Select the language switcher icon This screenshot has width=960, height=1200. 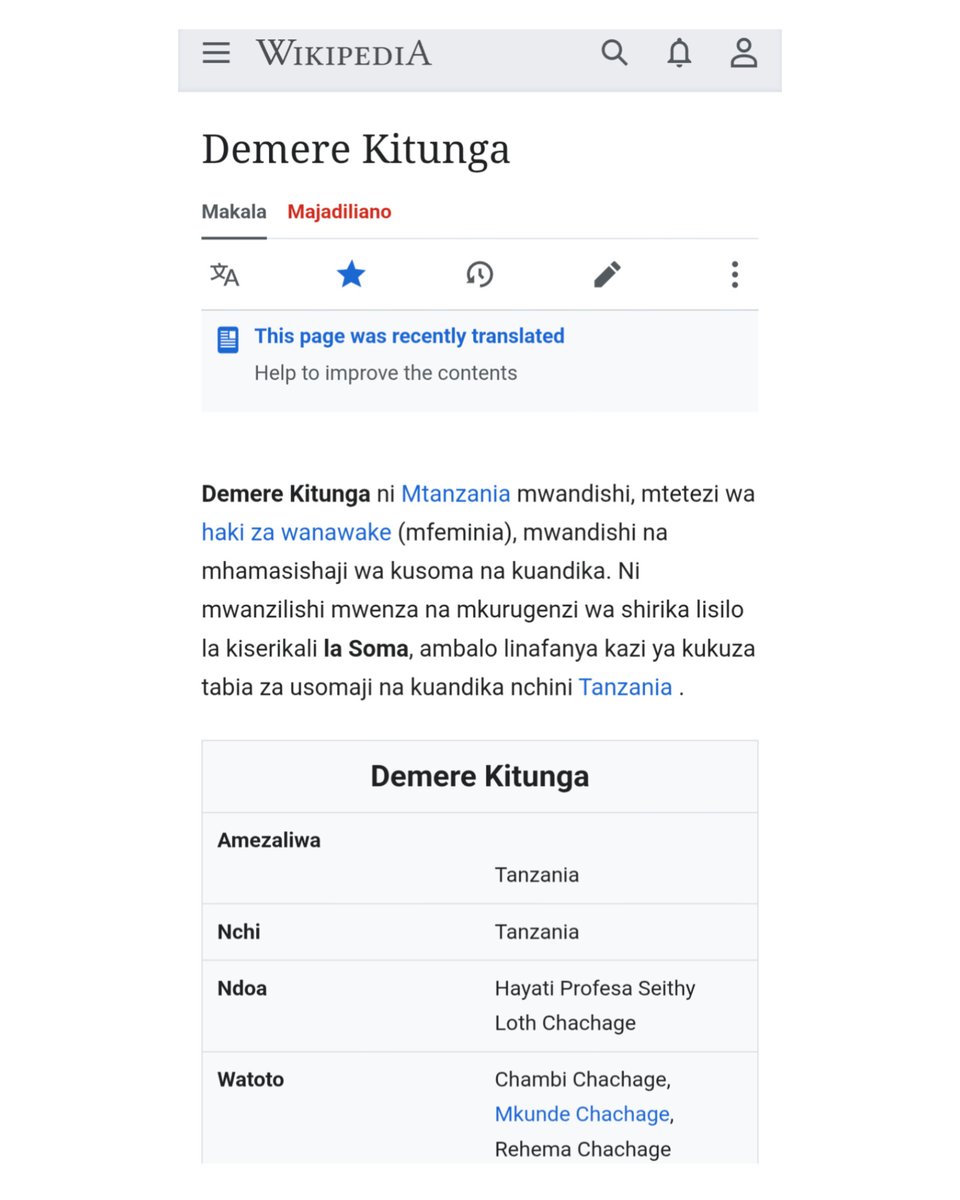224,274
